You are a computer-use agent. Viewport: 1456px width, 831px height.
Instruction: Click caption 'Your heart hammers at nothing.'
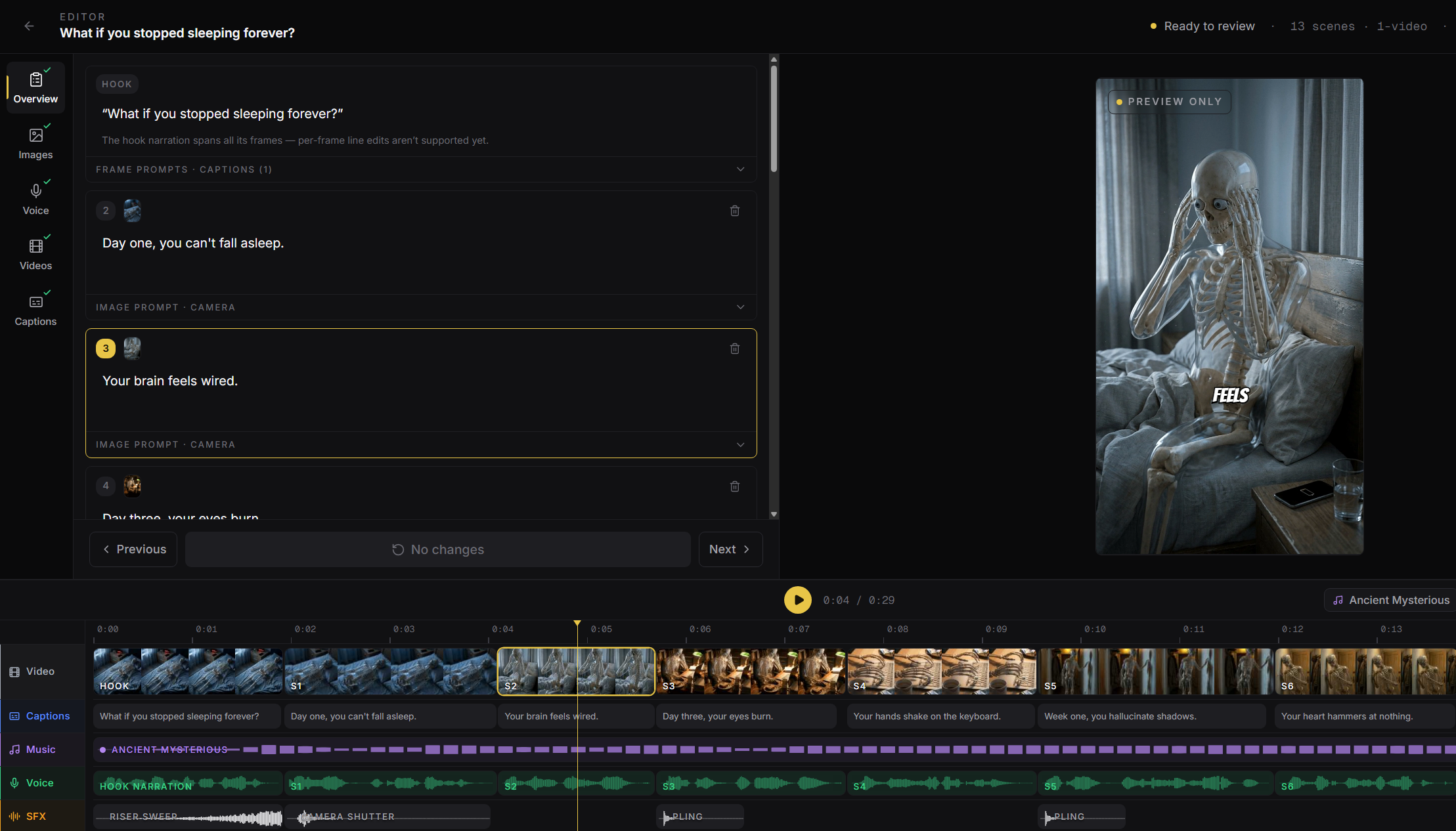1365,716
